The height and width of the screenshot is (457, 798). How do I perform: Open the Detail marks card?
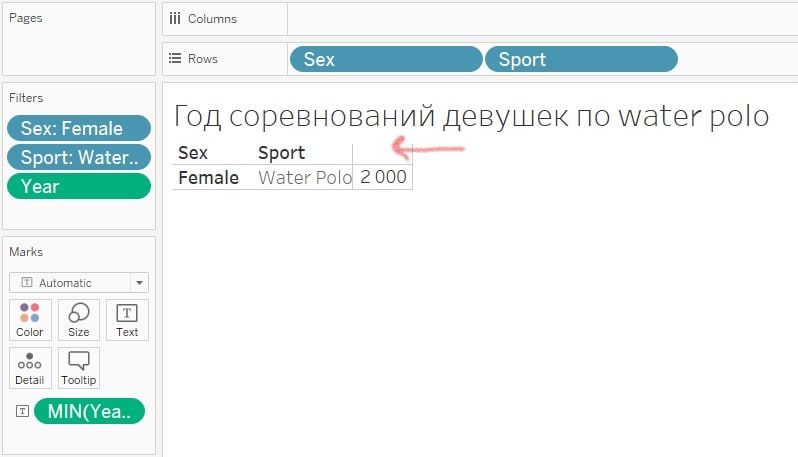point(30,368)
